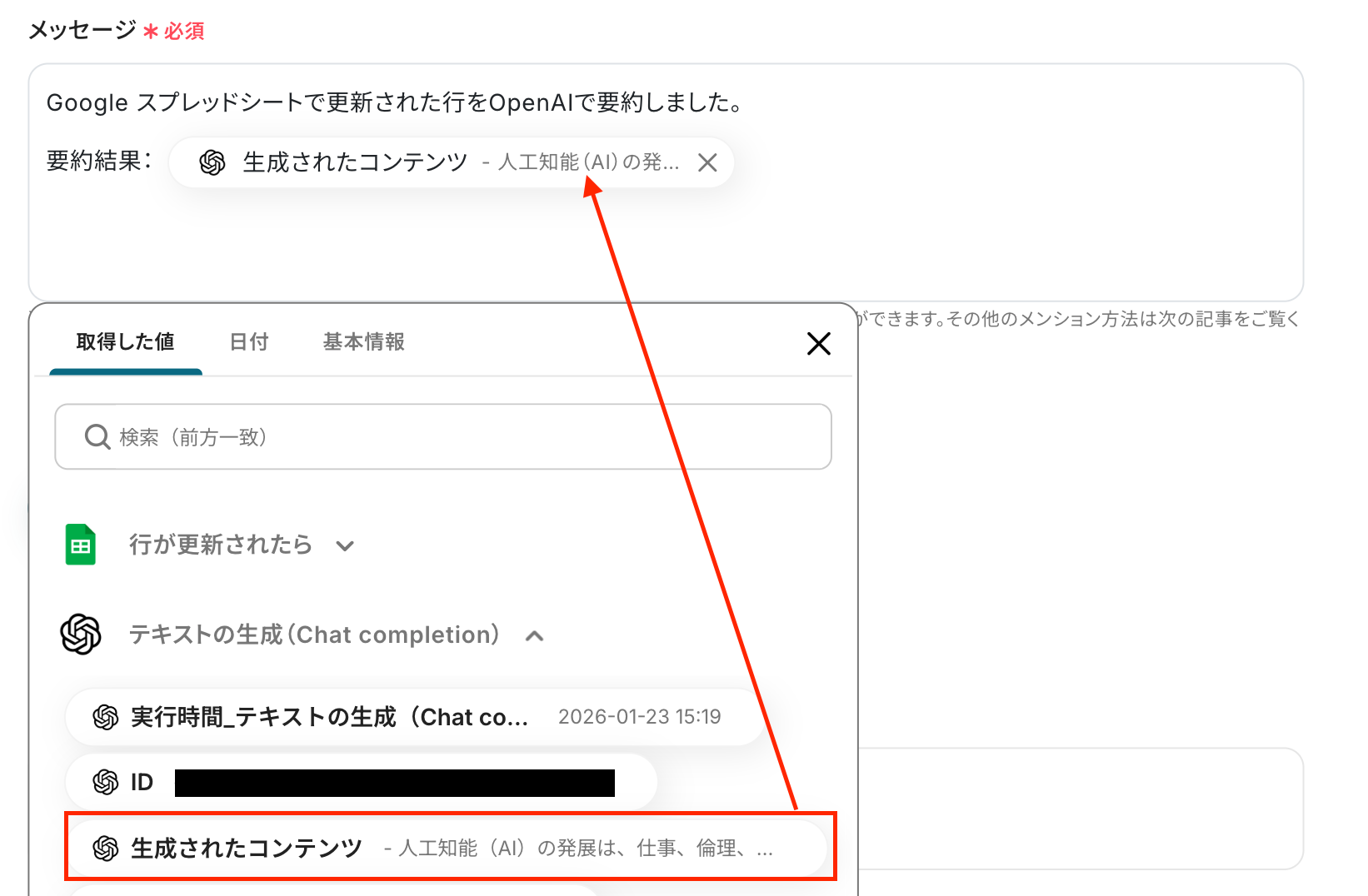Open the 日付 tab

(x=249, y=342)
